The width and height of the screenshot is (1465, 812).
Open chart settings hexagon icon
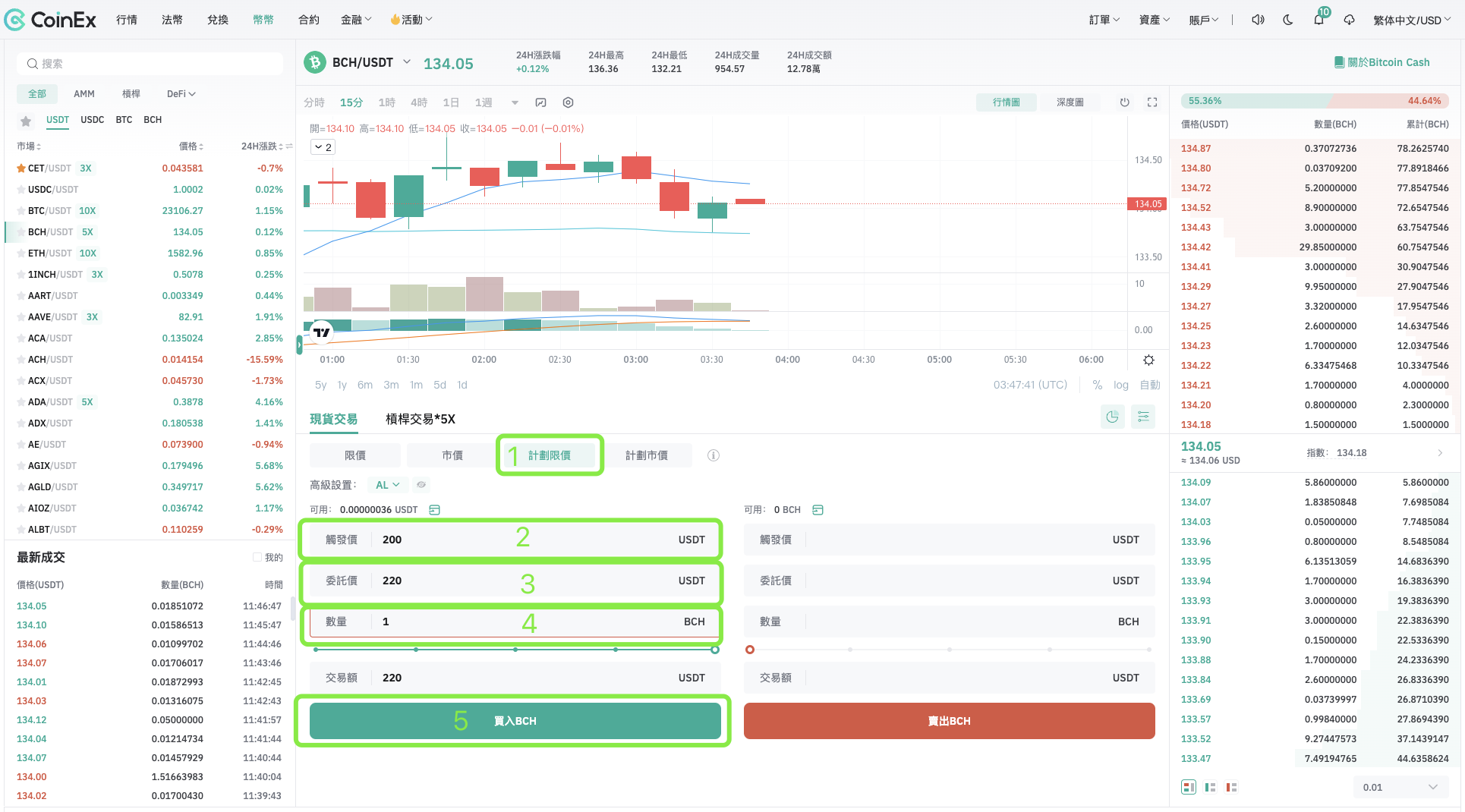(x=568, y=102)
